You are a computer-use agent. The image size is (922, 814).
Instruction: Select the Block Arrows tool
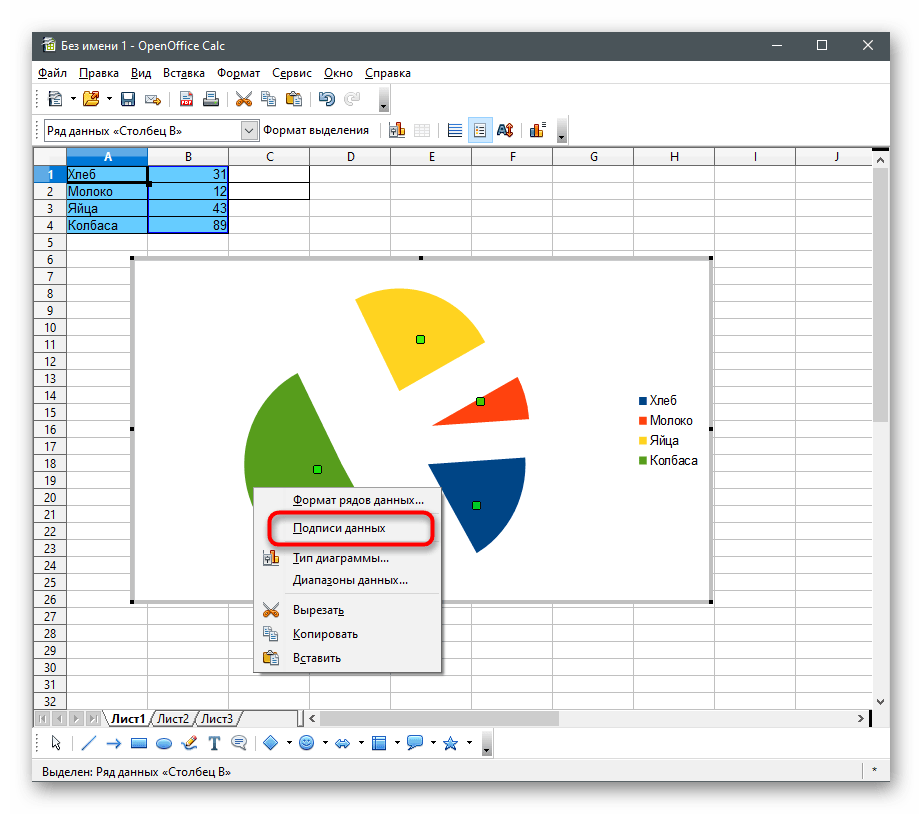click(x=342, y=743)
